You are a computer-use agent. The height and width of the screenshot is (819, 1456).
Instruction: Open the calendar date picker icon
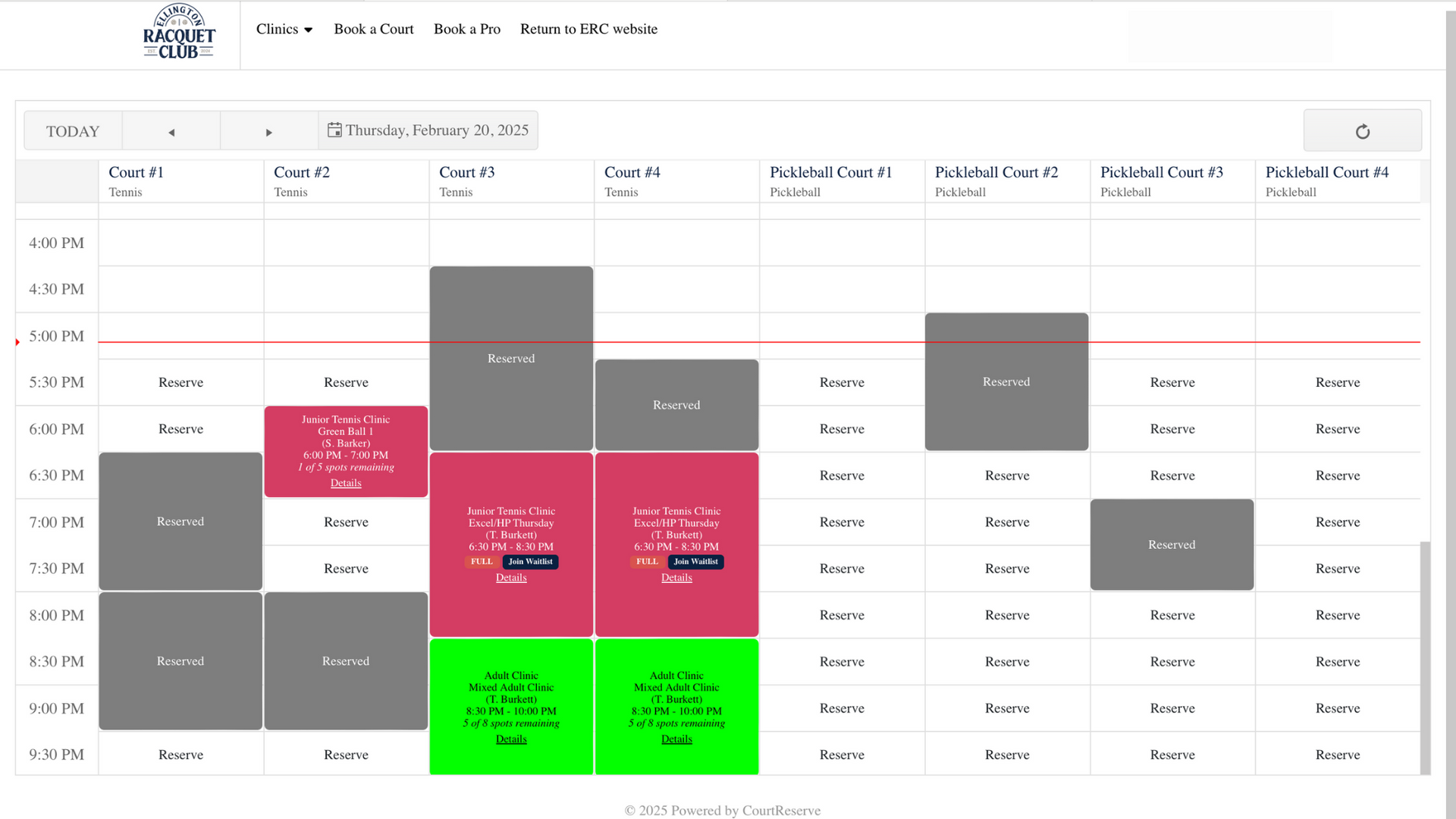334,130
